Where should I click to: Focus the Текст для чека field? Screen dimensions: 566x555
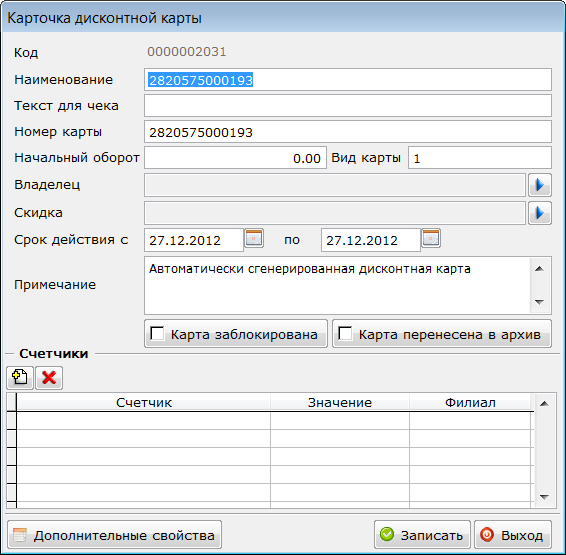coord(348,105)
